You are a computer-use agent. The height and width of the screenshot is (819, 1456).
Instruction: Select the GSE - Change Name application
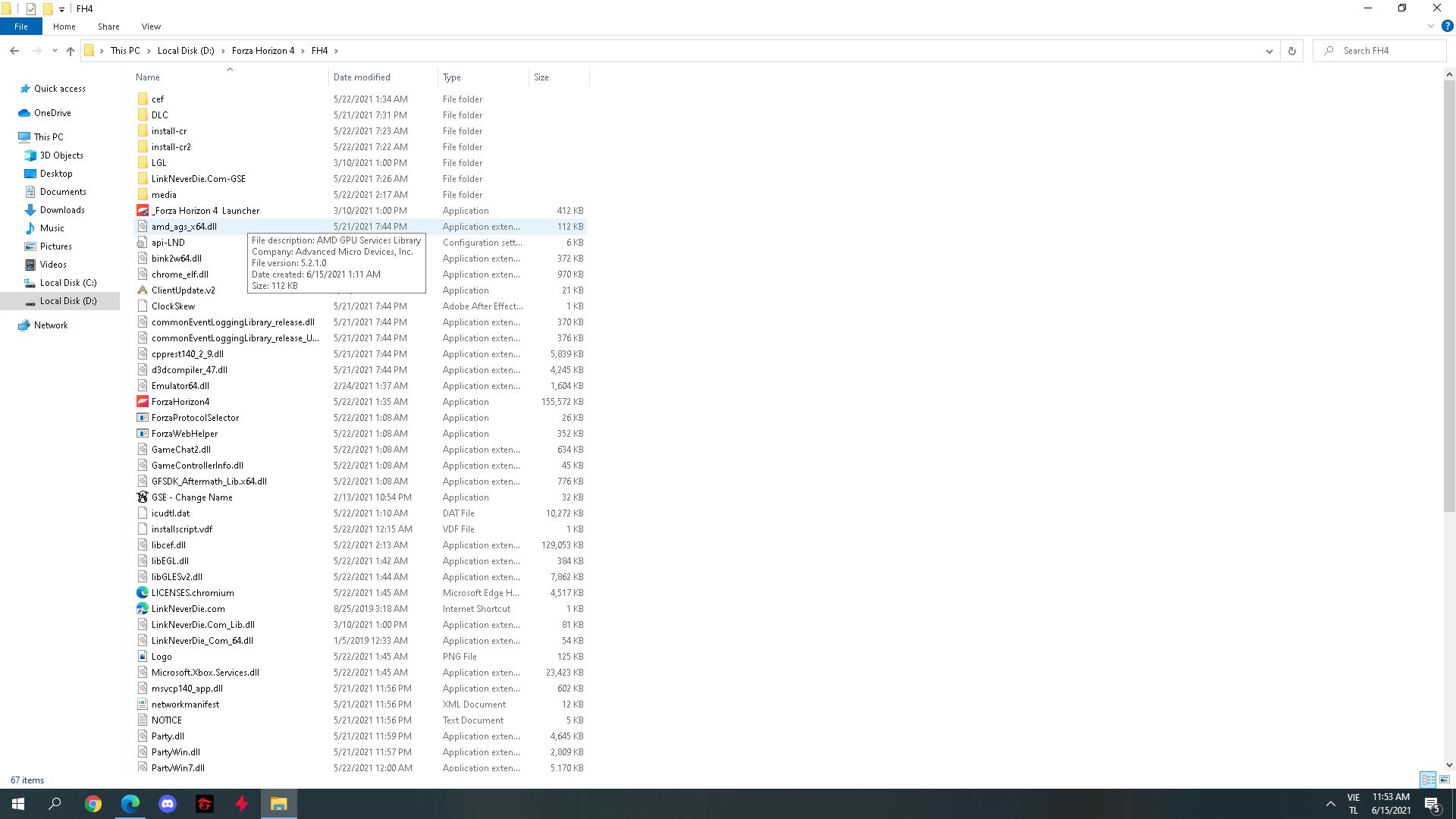point(192,497)
